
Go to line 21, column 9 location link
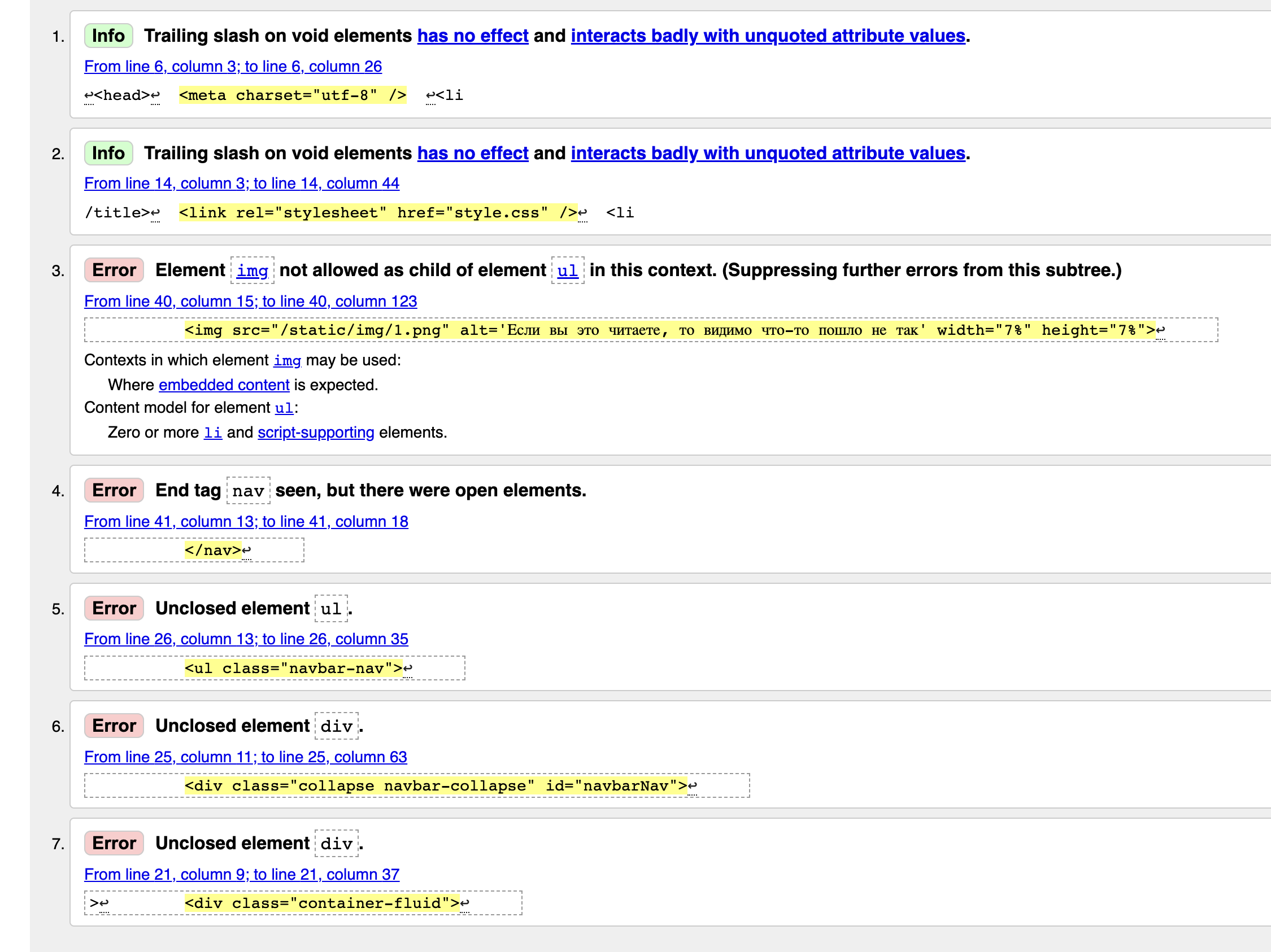(241, 875)
